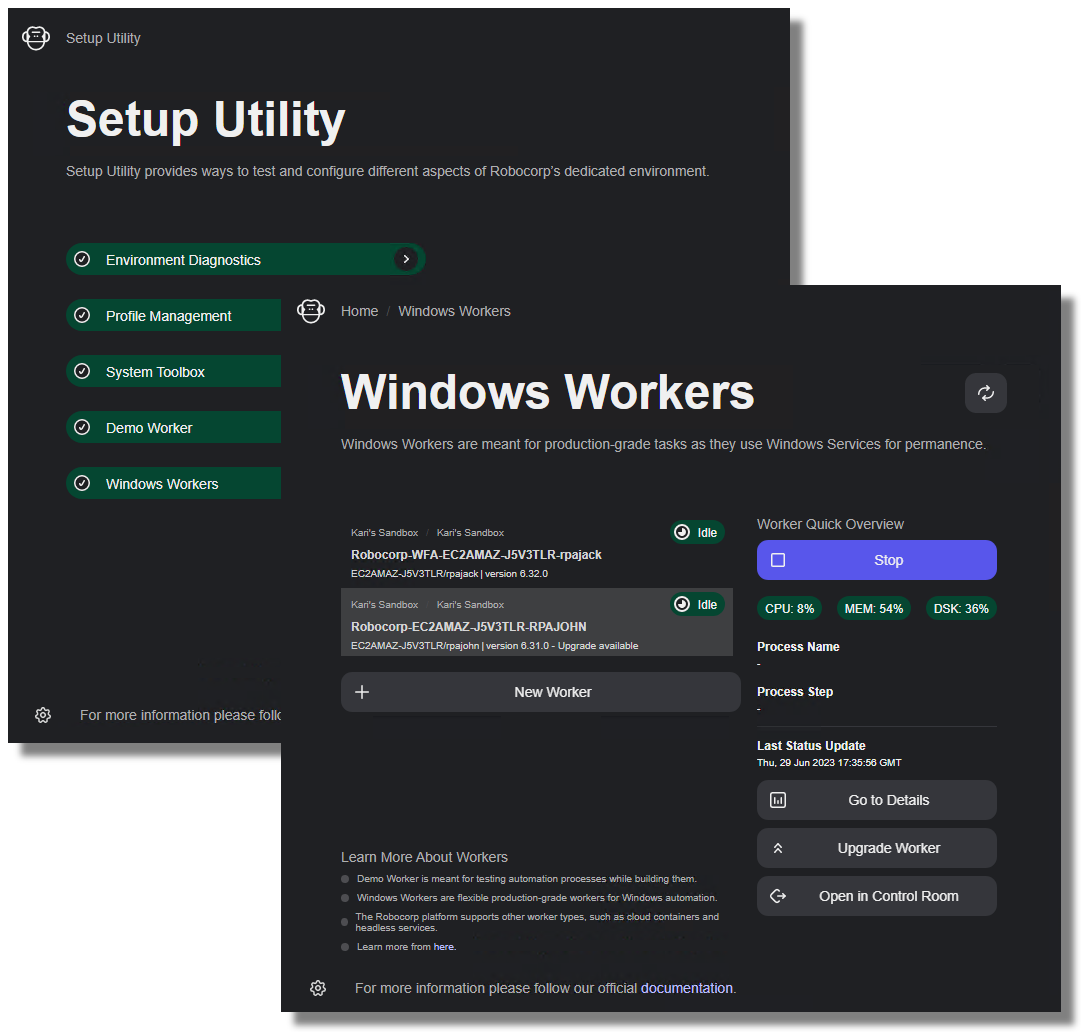Click 'version 6.31.0 - Upgrade available' text
The width and height of the screenshot is (1081, 1032).
pyautogui.click(x=562, y=646)
